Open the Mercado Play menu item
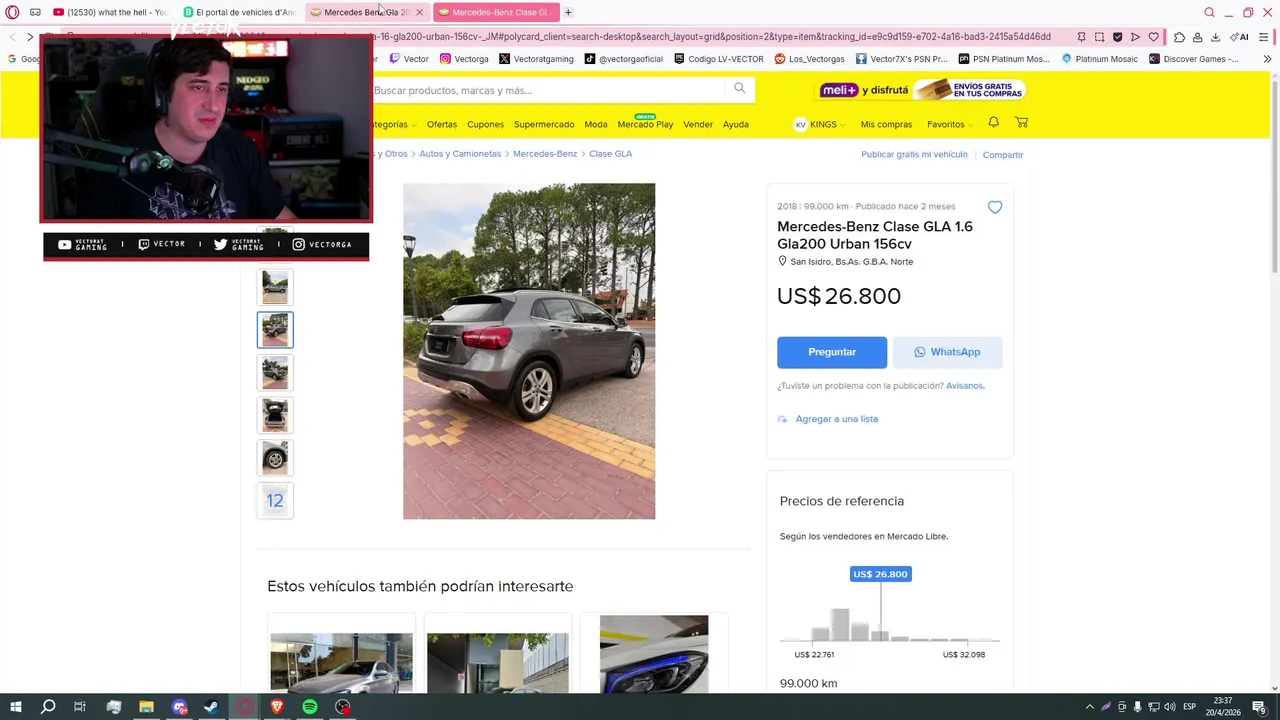This screenshot has height=720, width=1280. [x=645, y=125]
